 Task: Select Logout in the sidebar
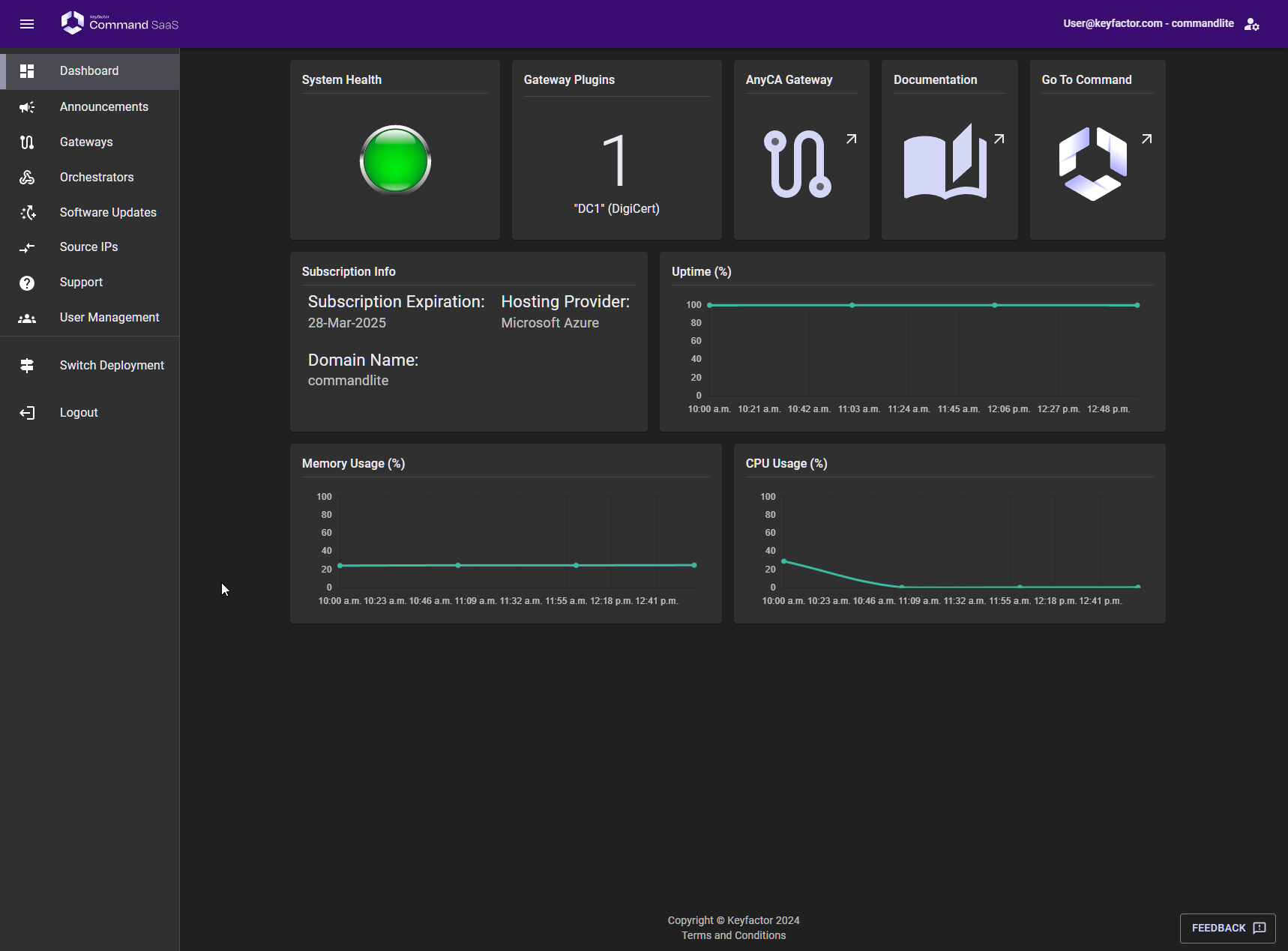90,413
